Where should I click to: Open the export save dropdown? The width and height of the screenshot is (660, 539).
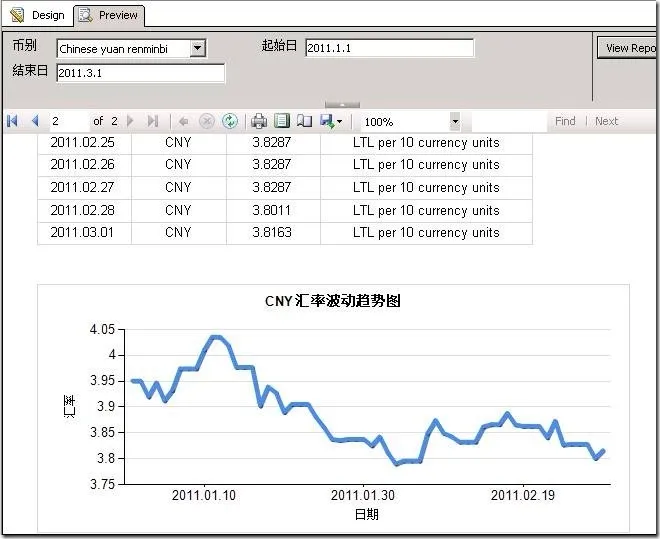pyautogui.click(x=331, y=122)
